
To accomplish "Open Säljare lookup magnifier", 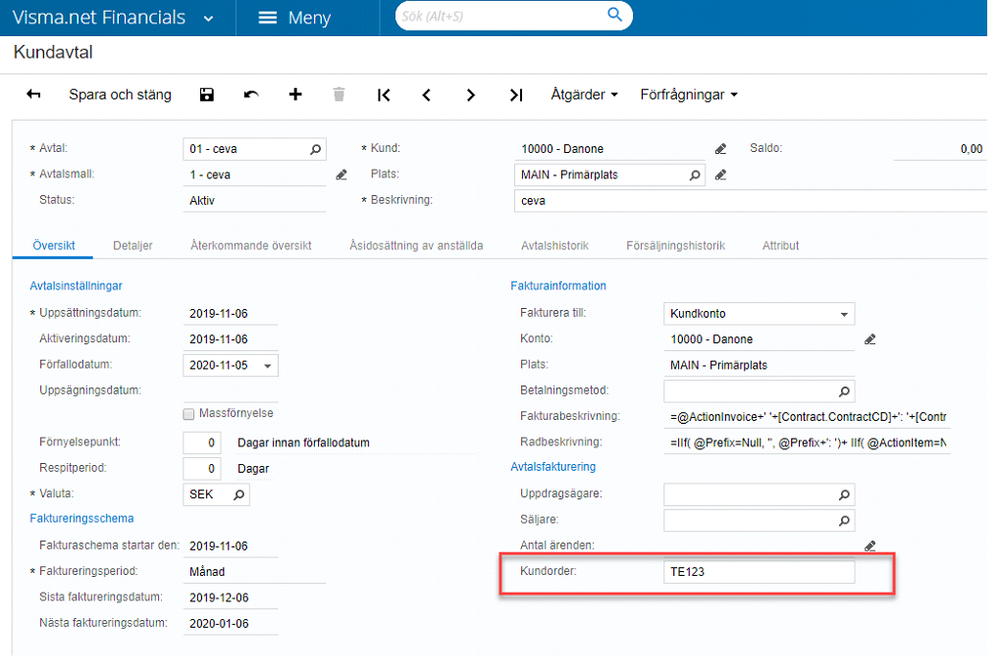I will pyautogui.click(x=844, y=521).
